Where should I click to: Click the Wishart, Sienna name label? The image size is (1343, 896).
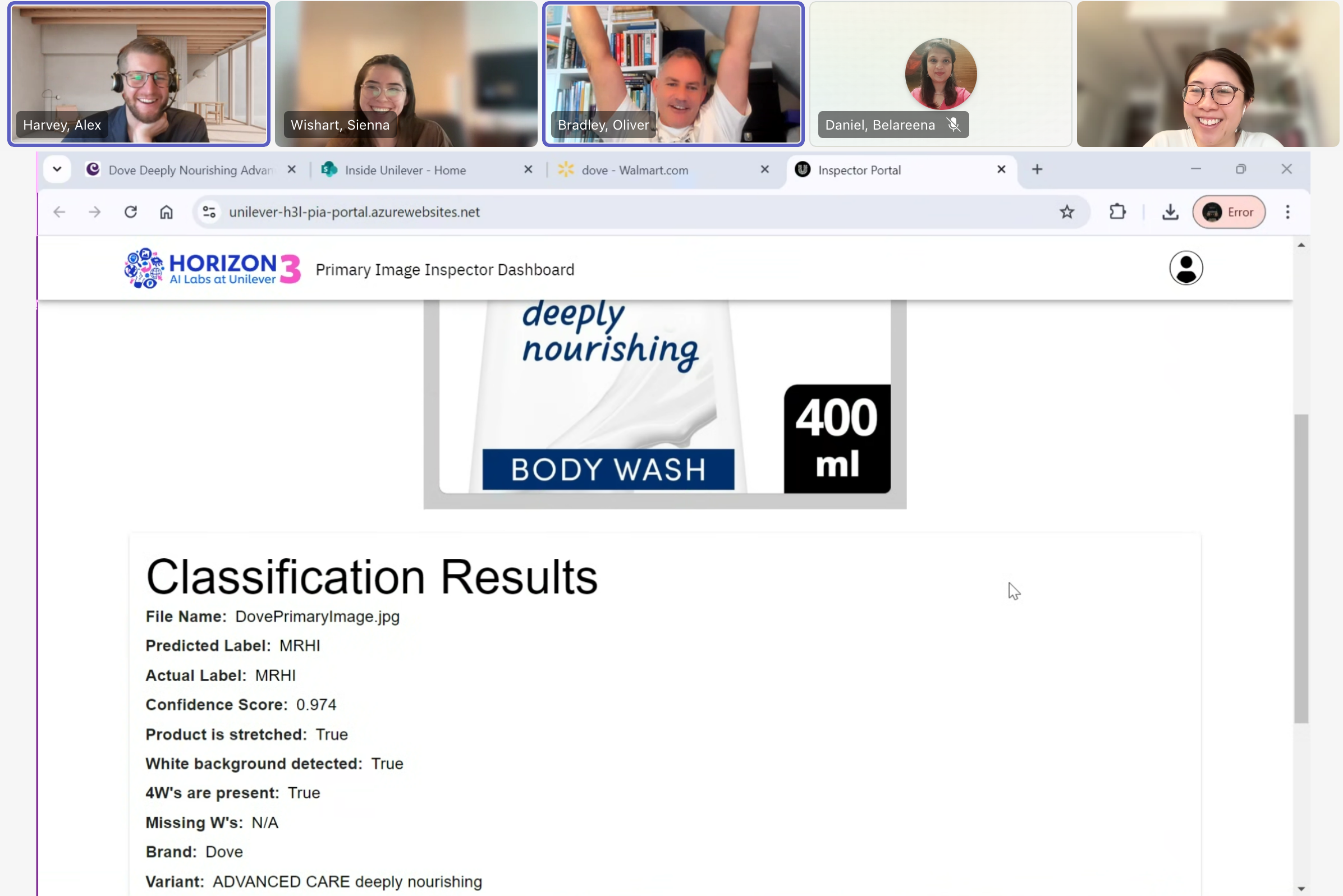click(340, 125)
